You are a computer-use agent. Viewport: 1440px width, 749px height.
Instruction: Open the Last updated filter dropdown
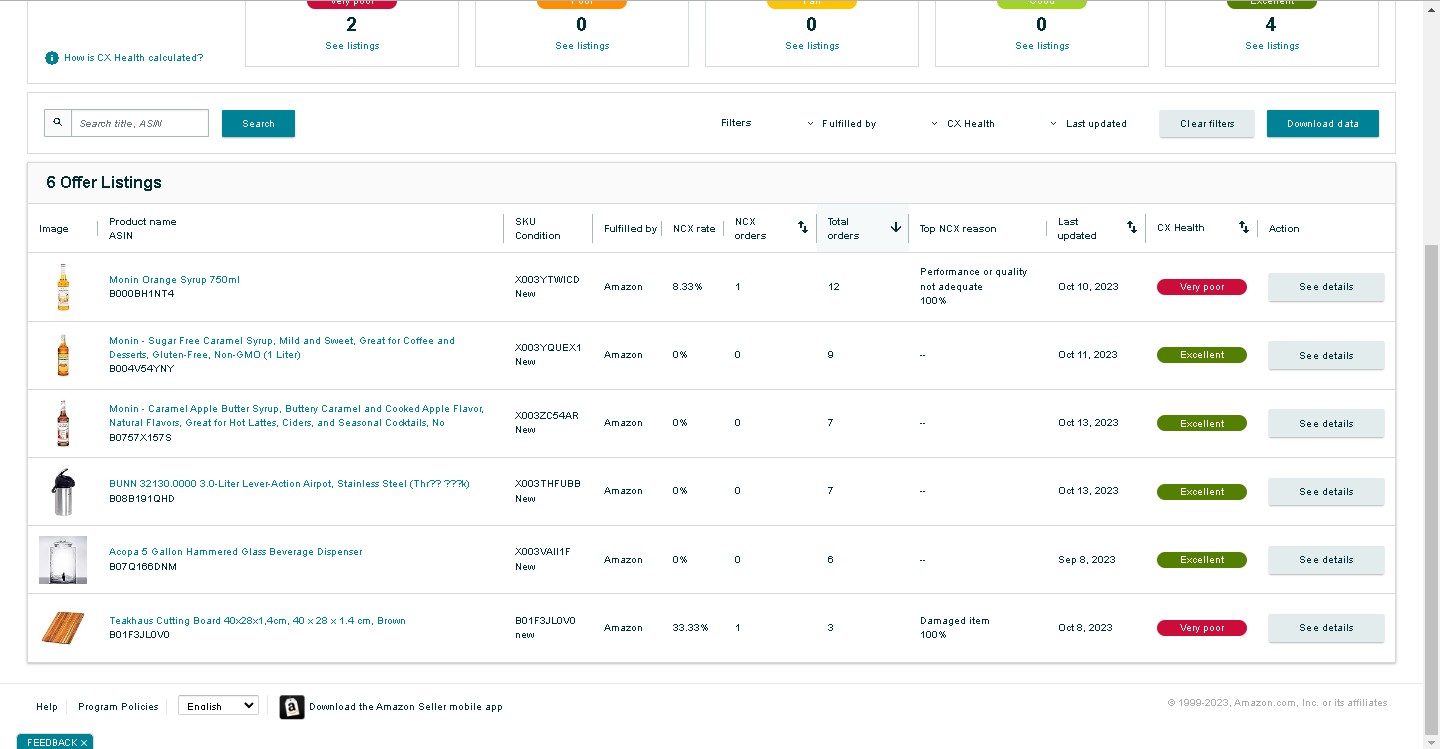coord(1088,124)
